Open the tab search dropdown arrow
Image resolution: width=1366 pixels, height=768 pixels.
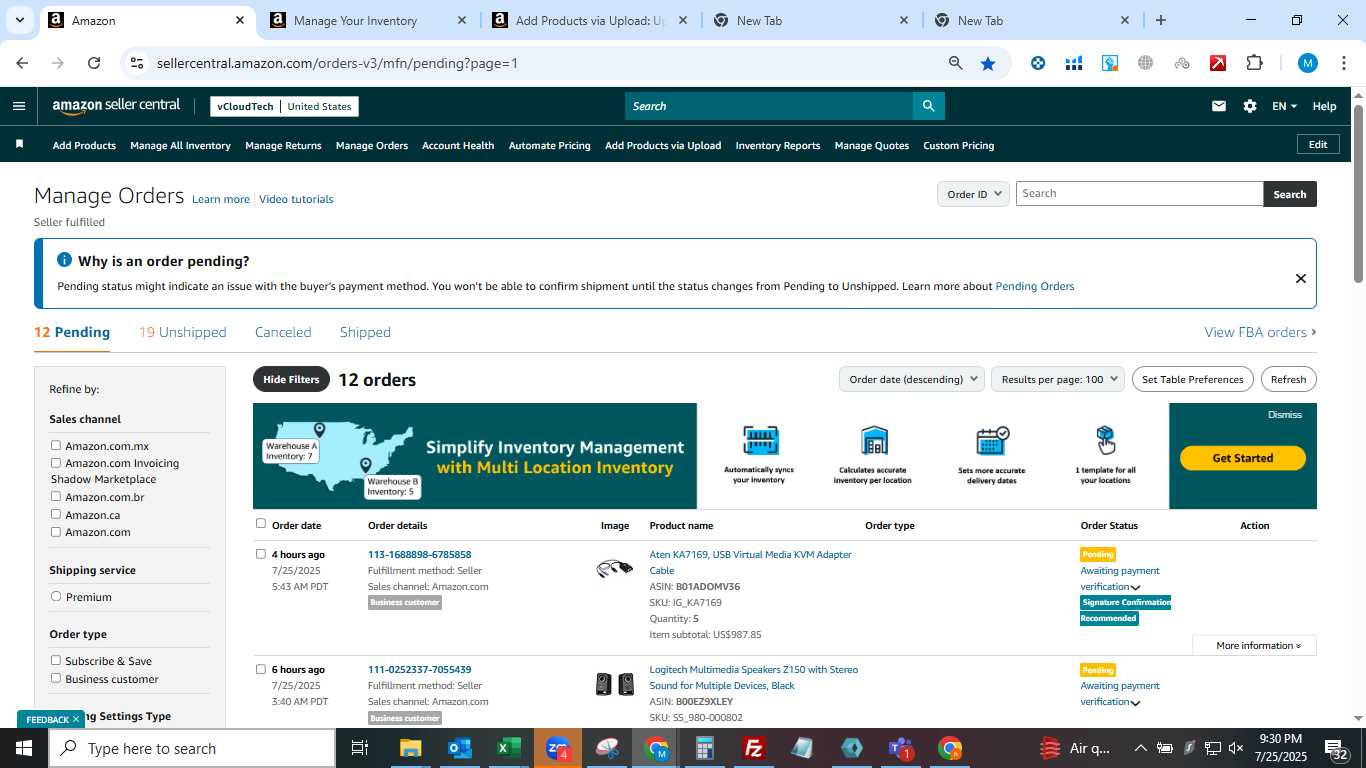(x=19, y=20)
